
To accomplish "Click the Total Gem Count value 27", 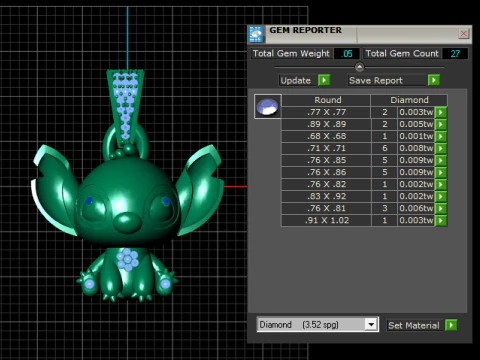I will pyautogui.click(x=455, y=54).
